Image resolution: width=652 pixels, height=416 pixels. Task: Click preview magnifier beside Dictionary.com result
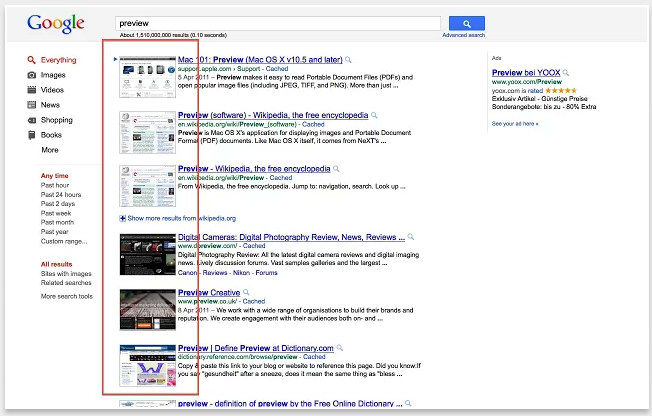point(339,348)
